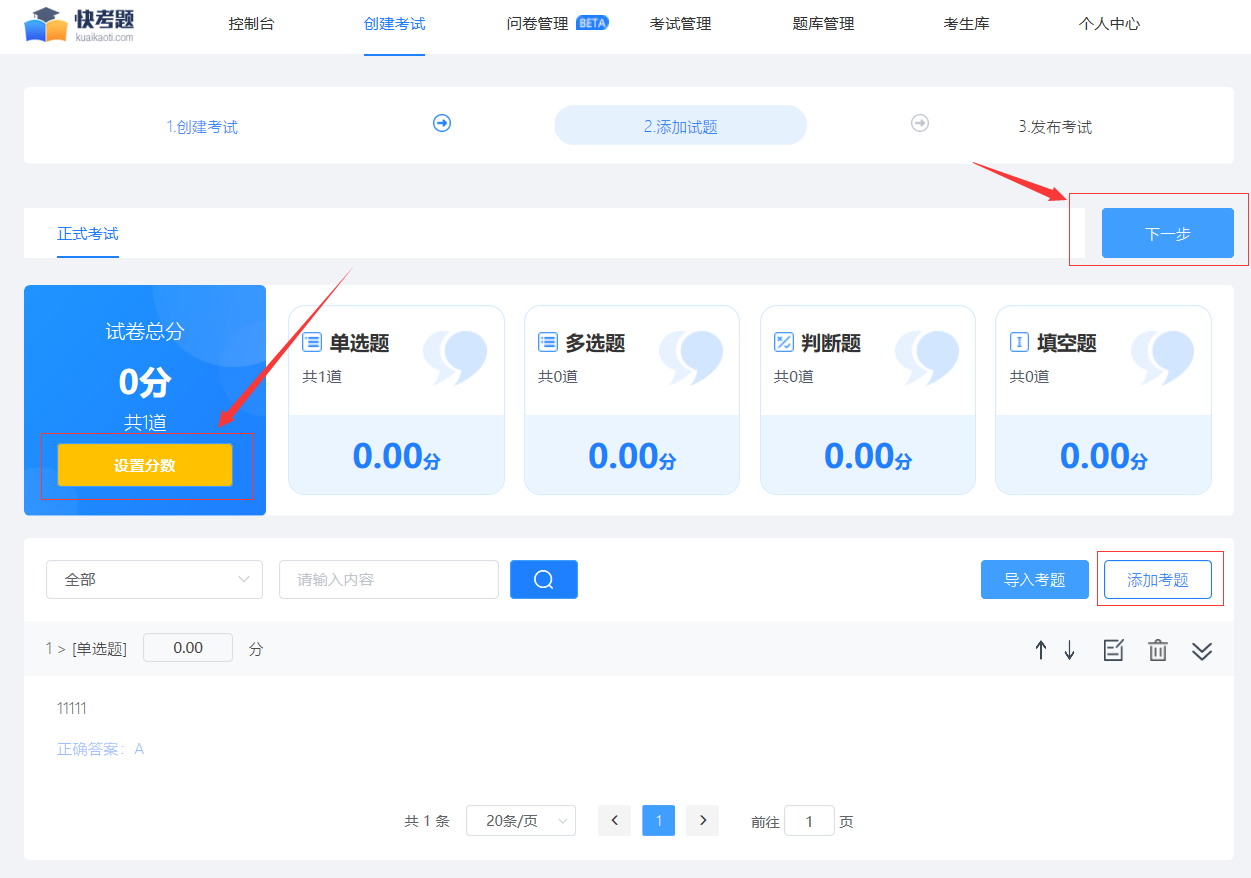Open the 全部 question type dropdown
The height and width of the screenshot is (878, 1251).
click(x=154, y=580)
